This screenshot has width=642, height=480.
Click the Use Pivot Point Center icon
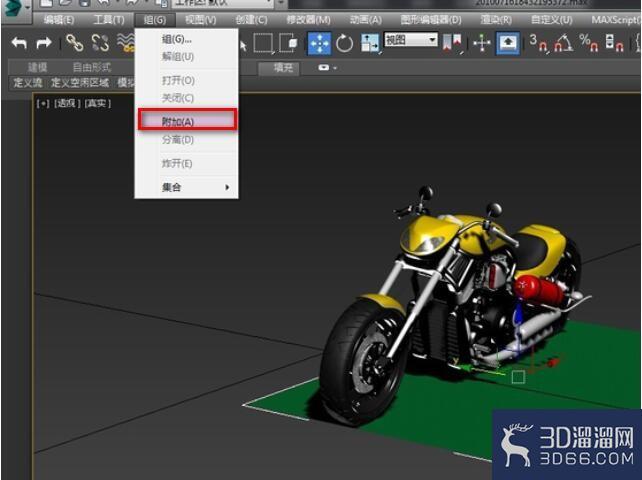[453, 43]
